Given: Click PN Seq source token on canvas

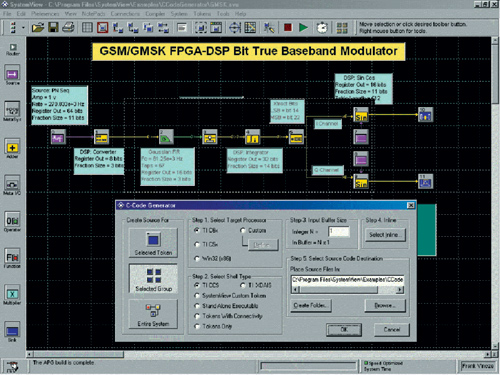Looking at the screenshot, I should [x=58, y=137].
